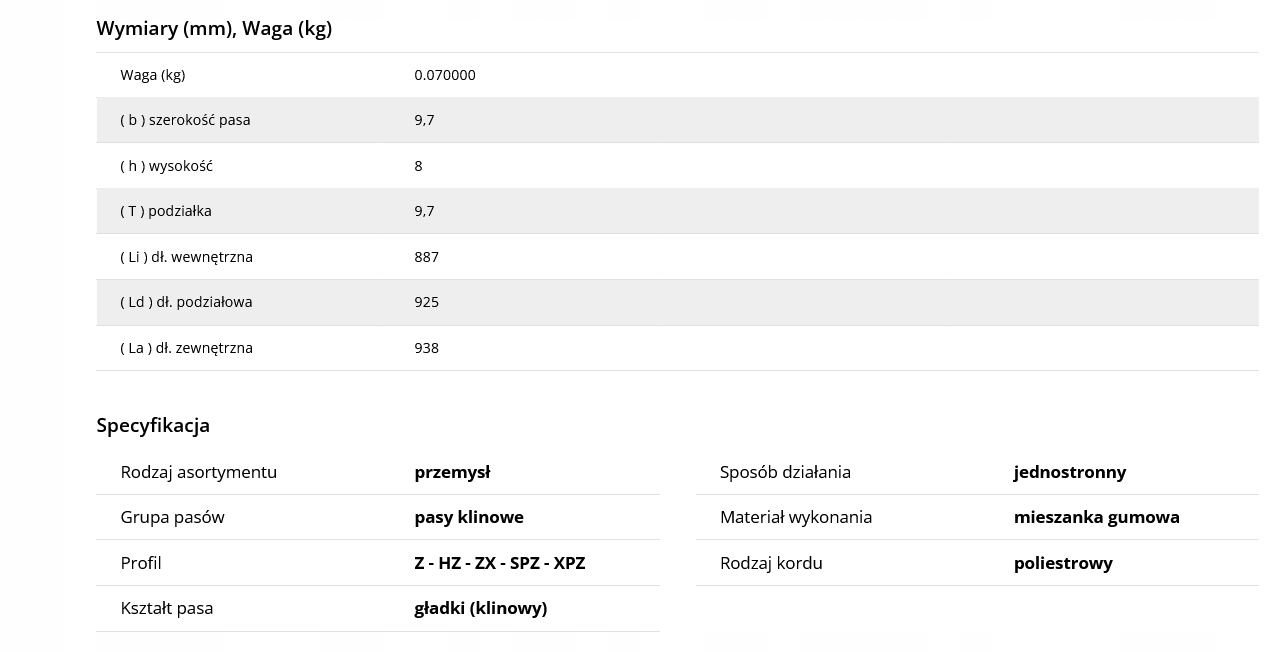Viewport: 1279px width, 652px height.
Task: Click the '( b ) szerokość pasa' label
Action: (x=185, y=120)
